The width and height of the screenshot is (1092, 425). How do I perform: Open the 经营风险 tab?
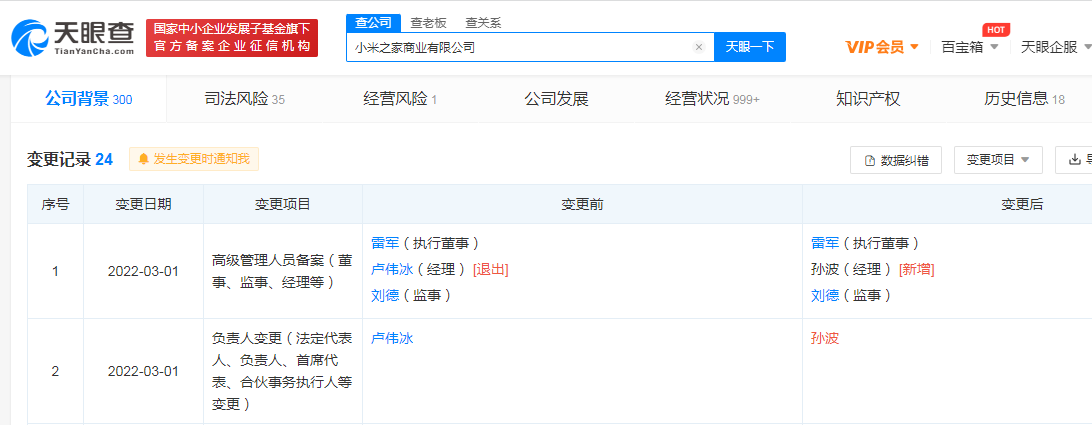click(400, 99)
